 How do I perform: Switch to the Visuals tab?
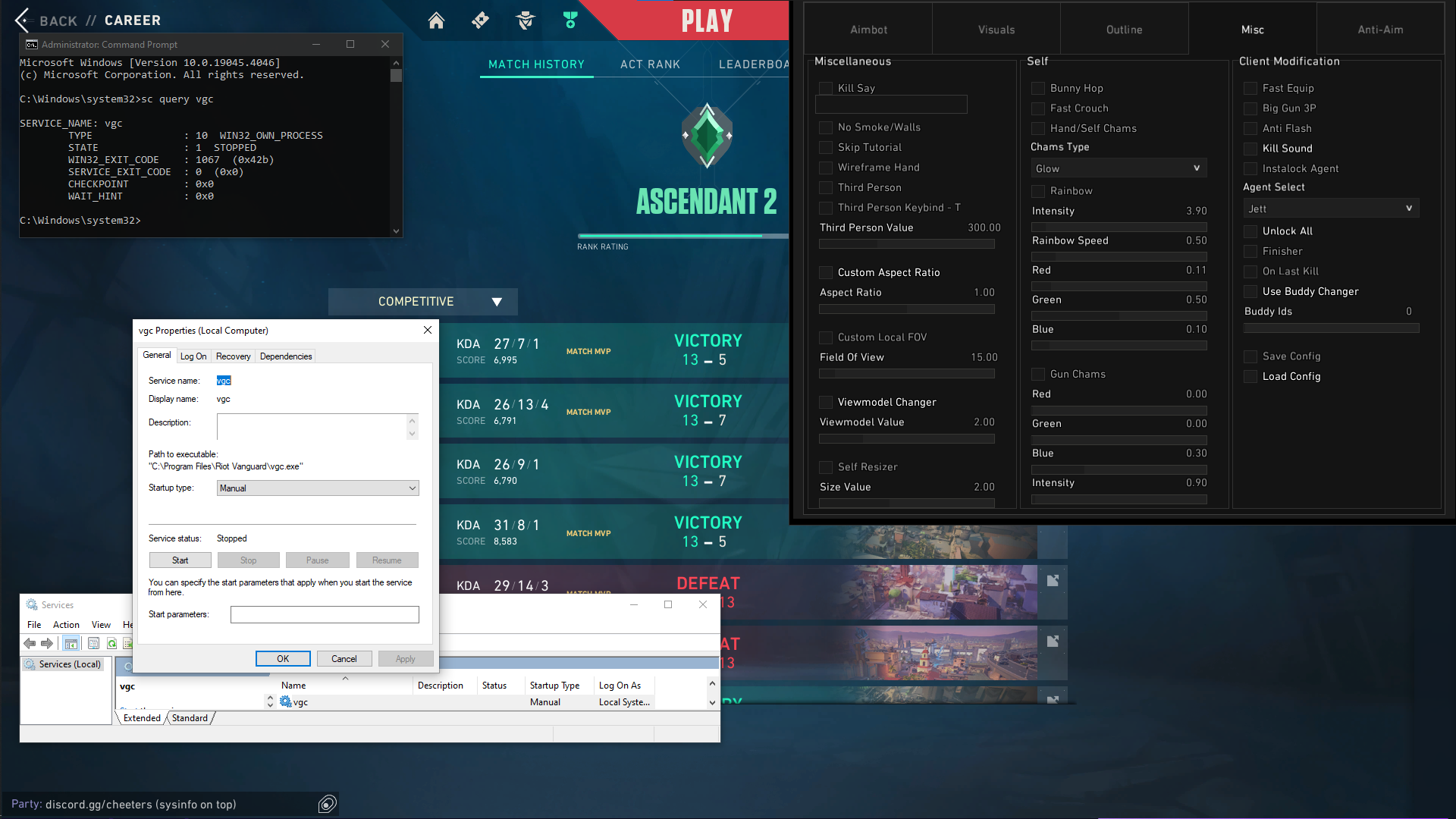(996, 30)
